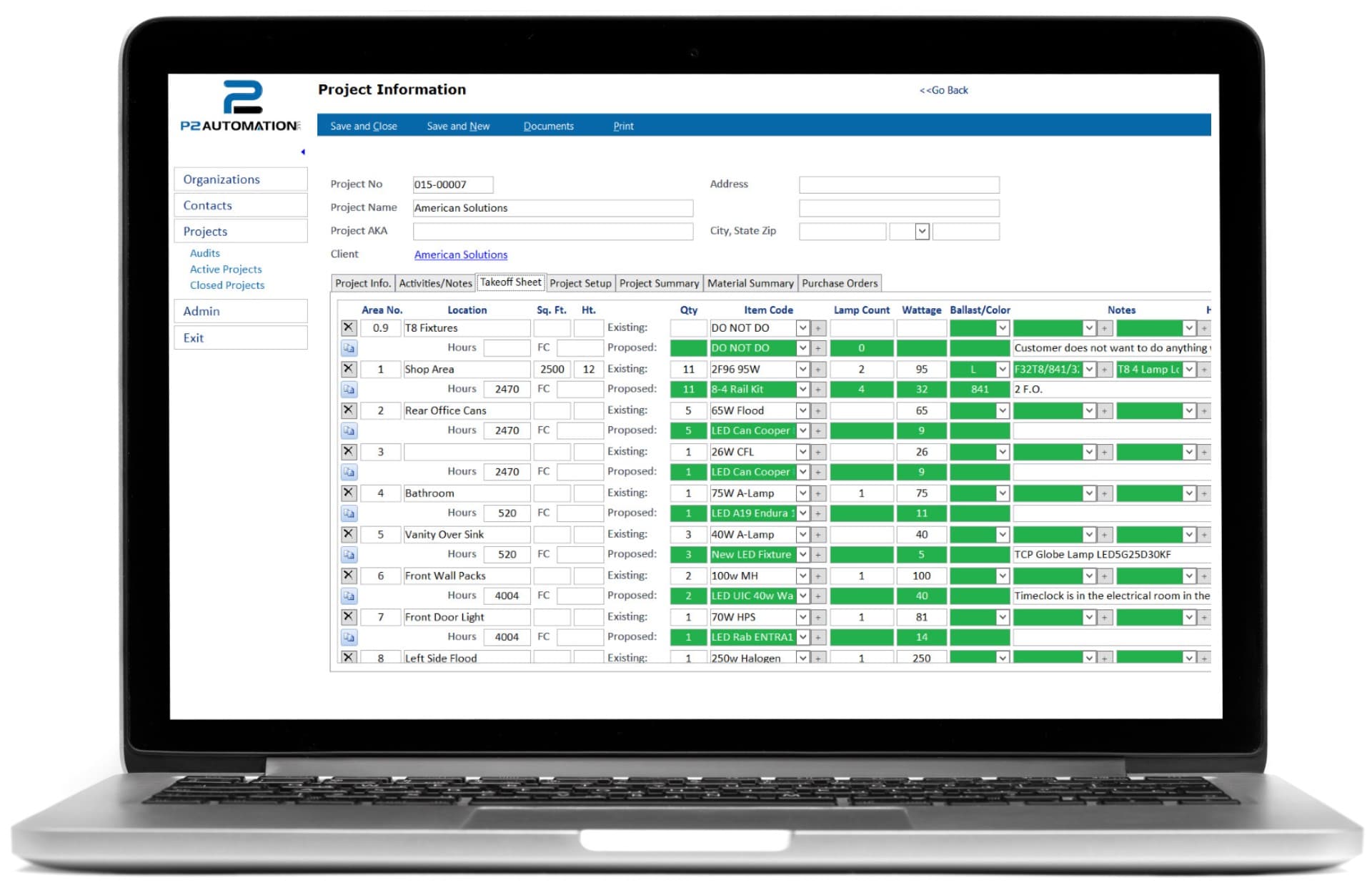This screenshot has width=1372, height=893.
Task: Click Shop Area Sq. Ft. field 2500
Action: pos(552,370)
